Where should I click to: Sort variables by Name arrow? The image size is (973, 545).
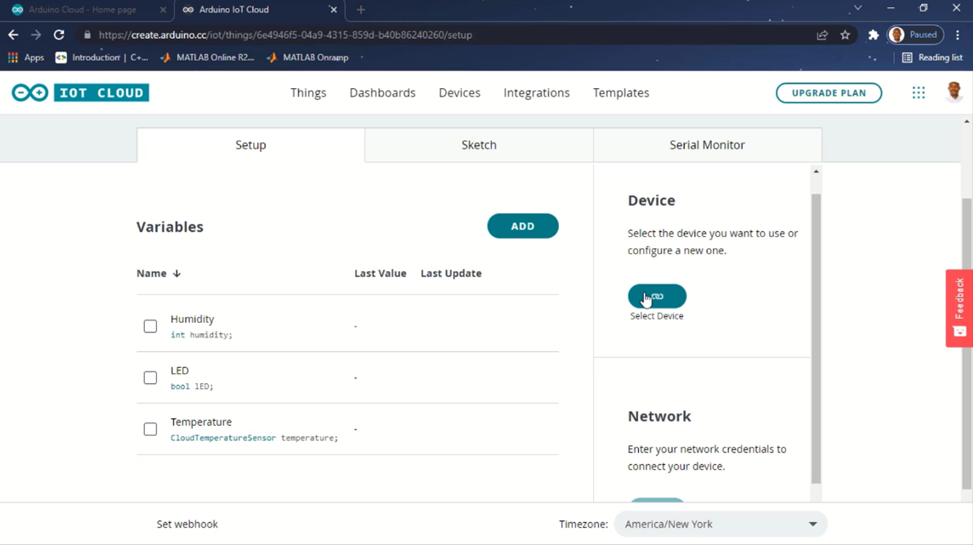coord(177,273)
